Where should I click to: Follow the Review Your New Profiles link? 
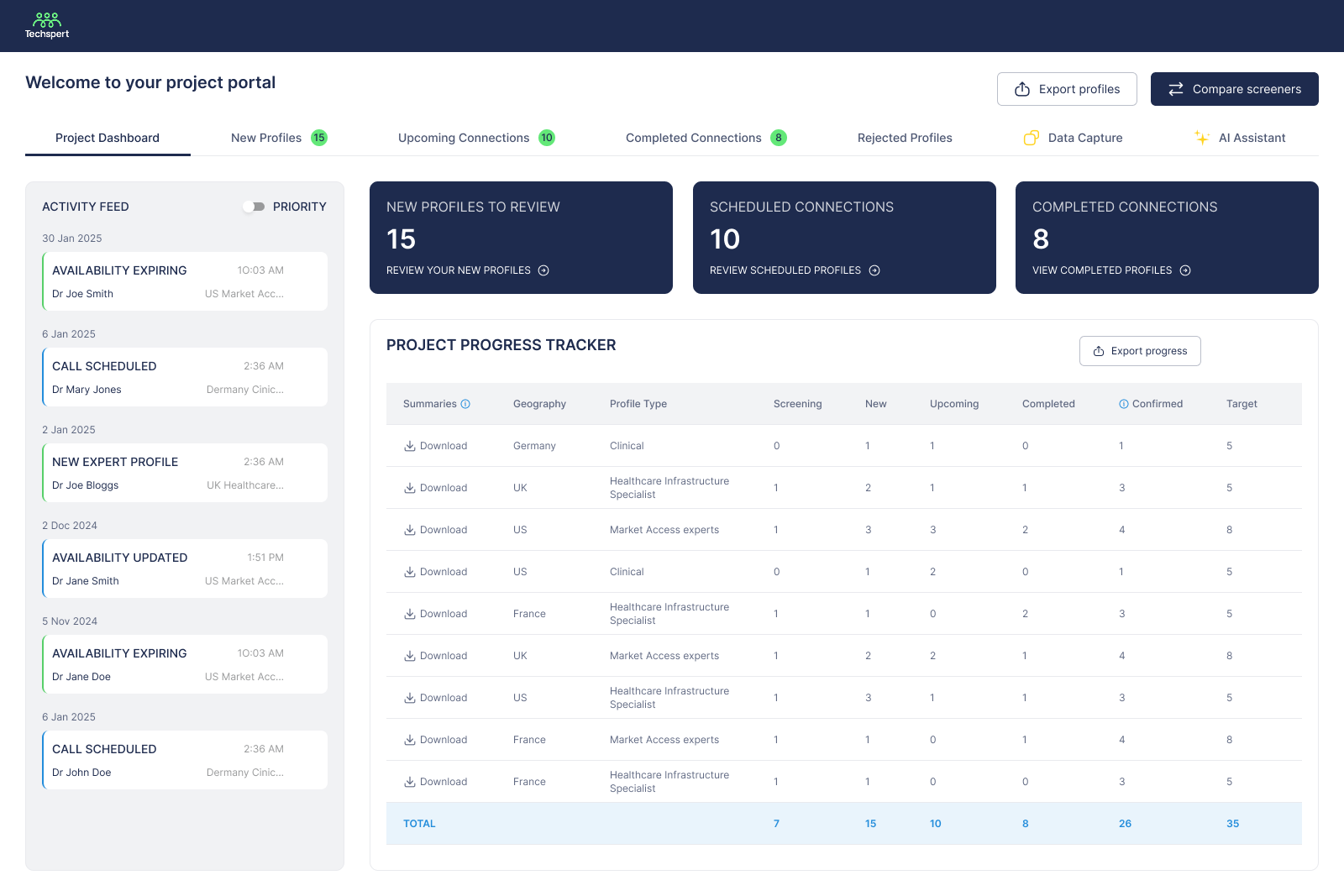coord(468,270)
